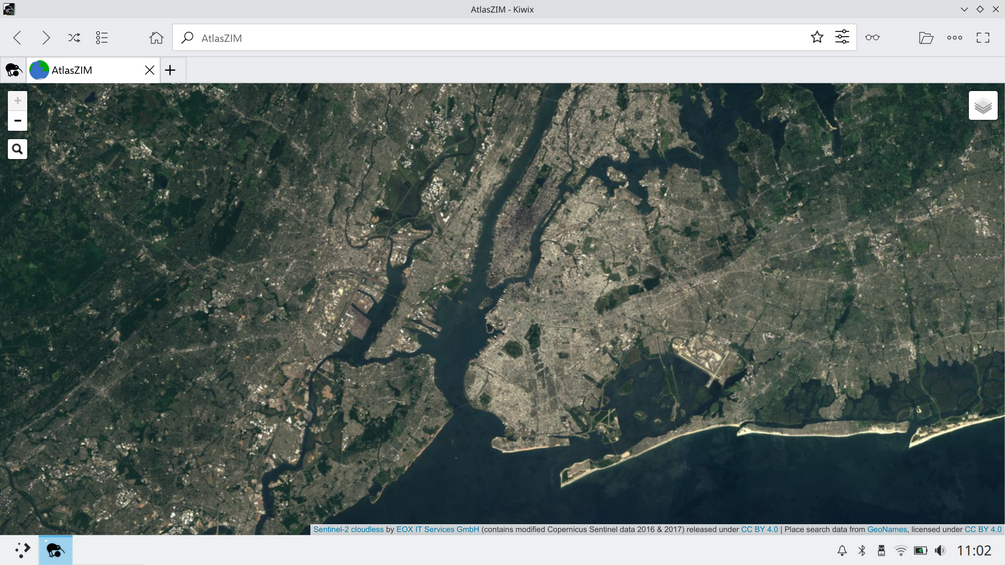This screenshot has width=1005, height=565.
Task: Open the three-dots more options menu
Action: pyautogui.click(x=954, y=38)
